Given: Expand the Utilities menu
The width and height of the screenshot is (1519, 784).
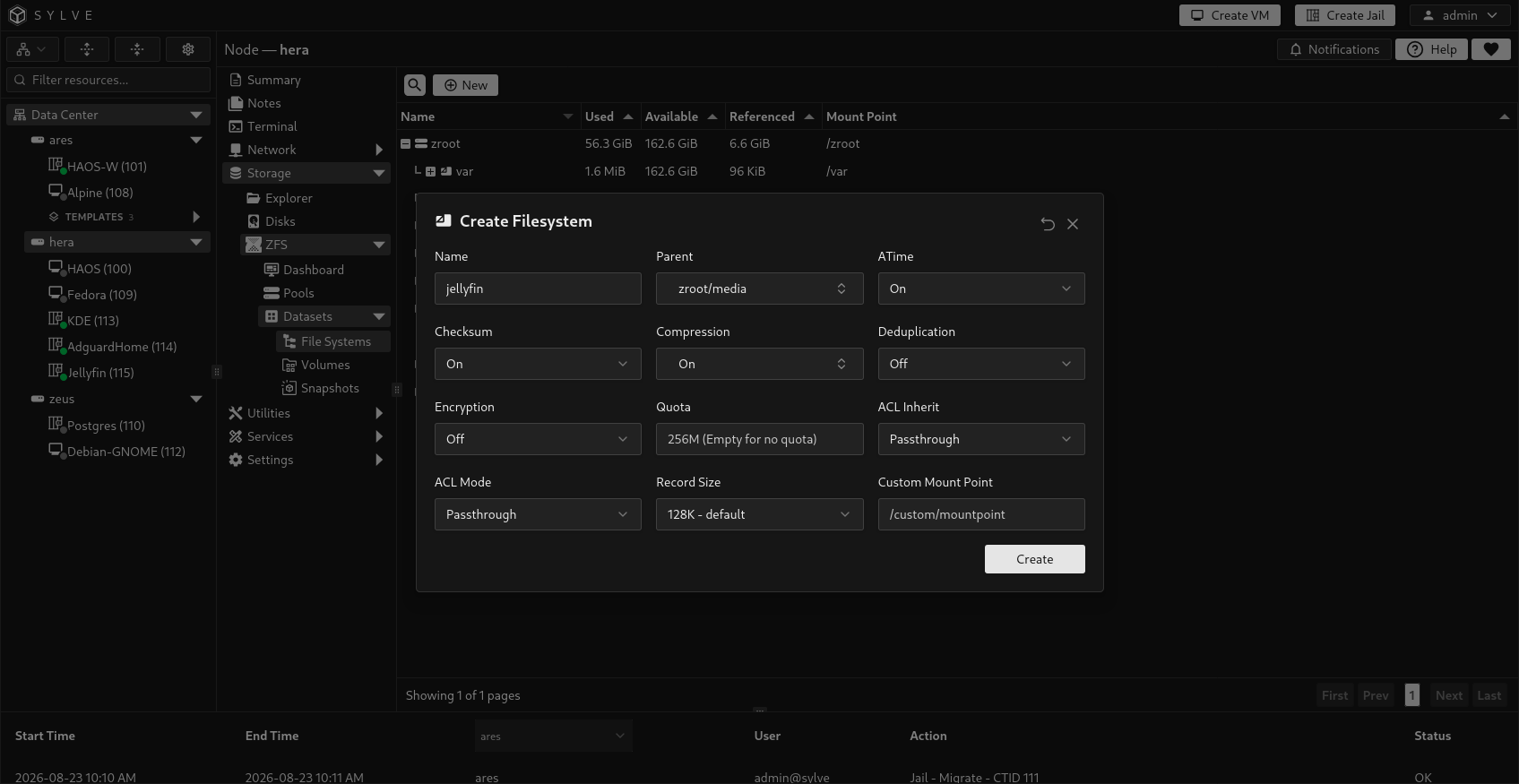Looking at the screenshot, I should pyautogui.click(x=306, y=413).
